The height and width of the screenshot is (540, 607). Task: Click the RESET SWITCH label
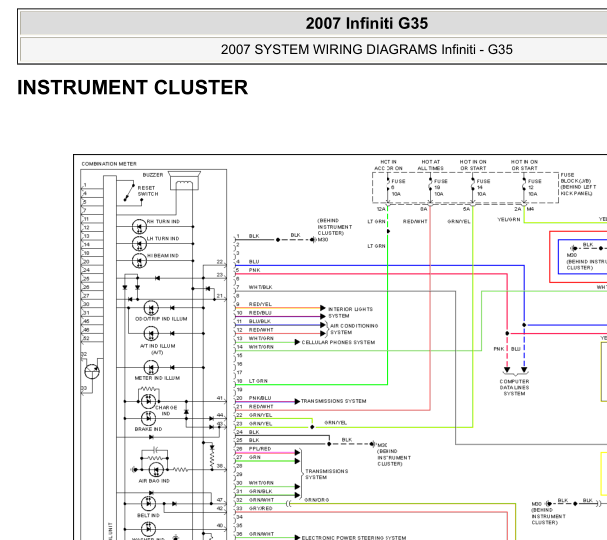148,191
